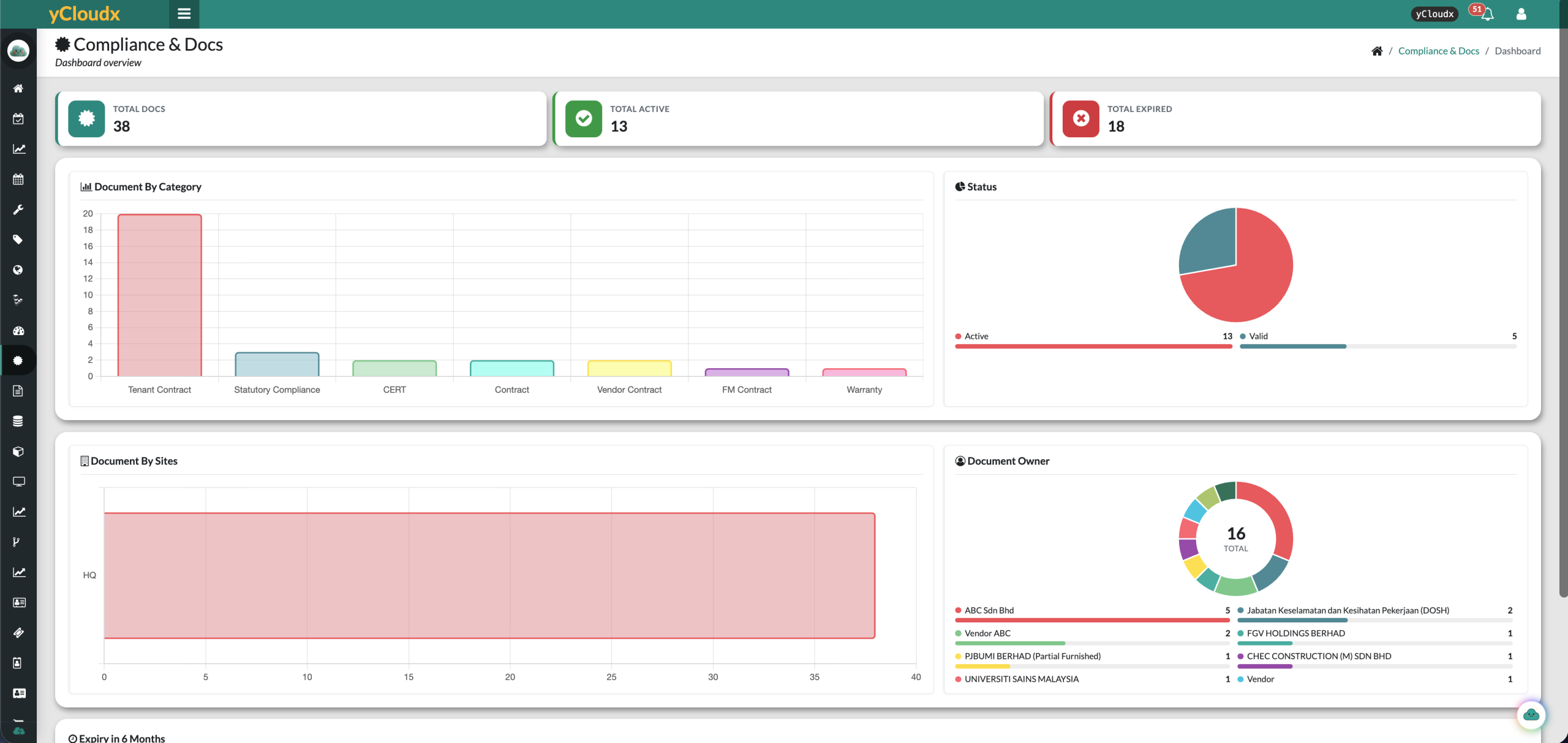This screenshot has height=743, width=1568.
Task: Click the Total Docs 38 card
Action: coord(301,118)
